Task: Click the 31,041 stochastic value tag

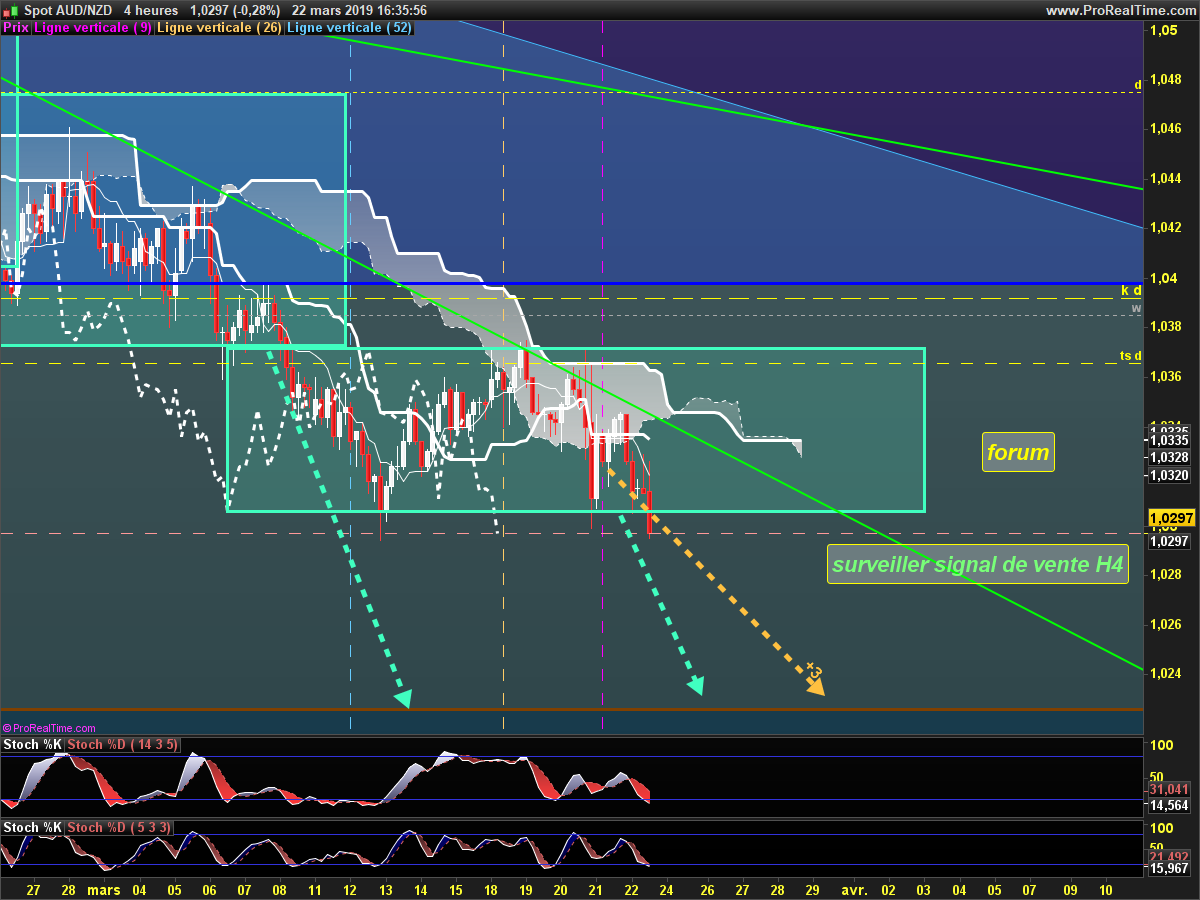Action: pyautogui.click(x=1169, y=789)
